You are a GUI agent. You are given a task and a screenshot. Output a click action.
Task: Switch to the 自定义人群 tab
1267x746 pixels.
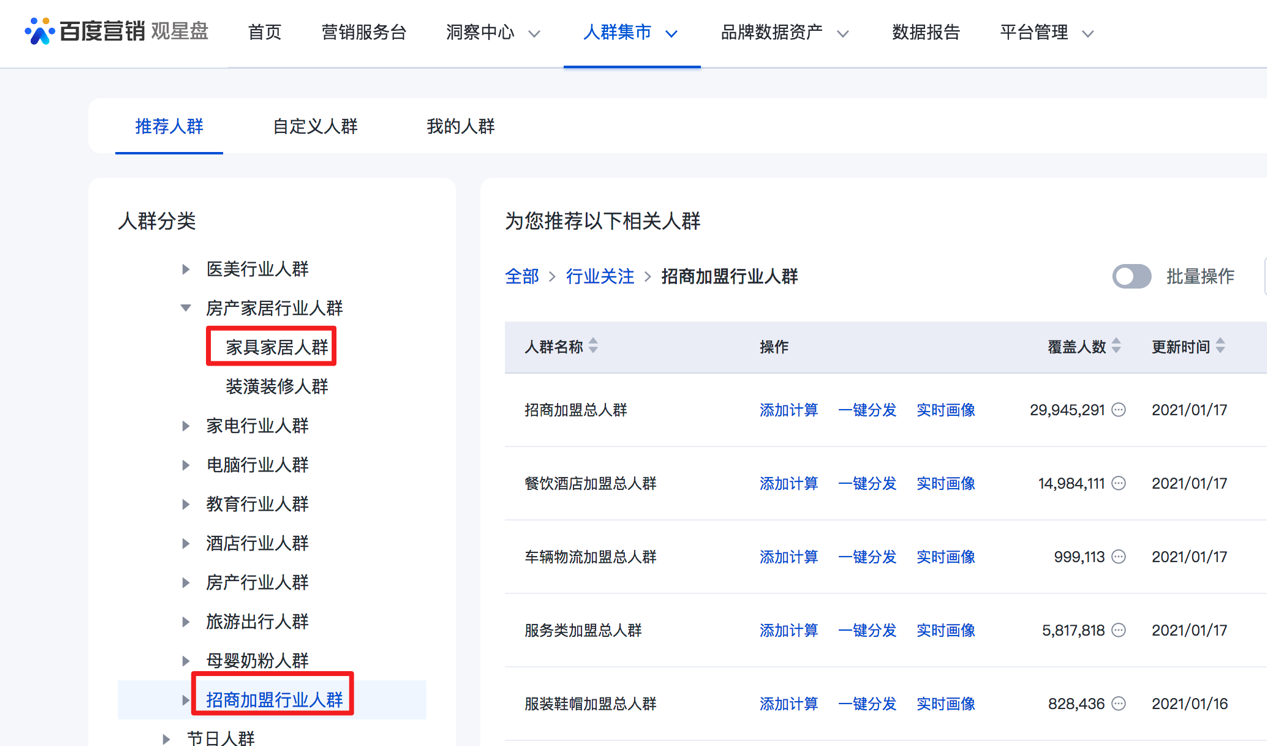coord(315,127)
